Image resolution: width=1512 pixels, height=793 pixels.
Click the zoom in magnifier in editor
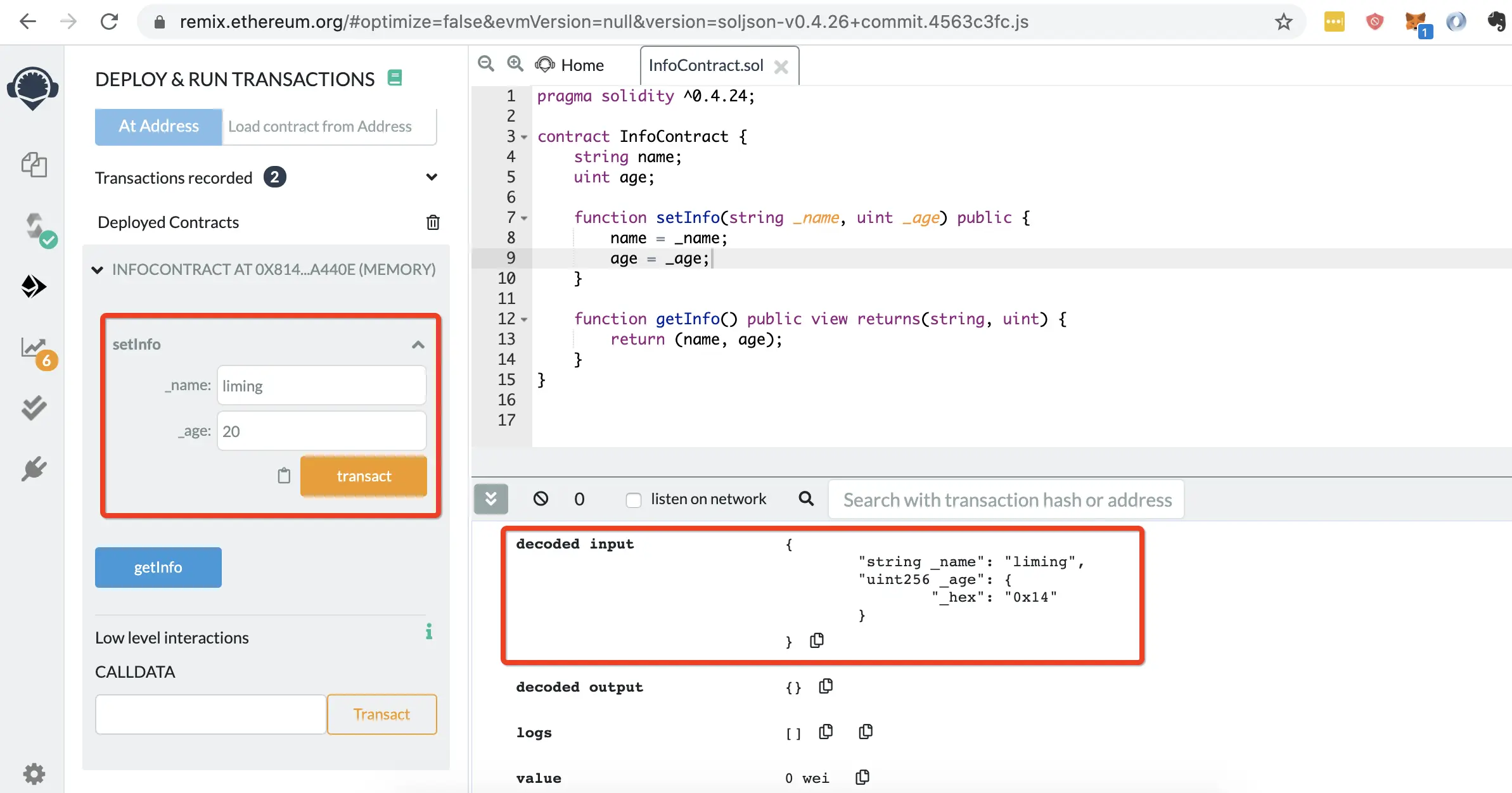pyautogui.click(x=515, y=64)
